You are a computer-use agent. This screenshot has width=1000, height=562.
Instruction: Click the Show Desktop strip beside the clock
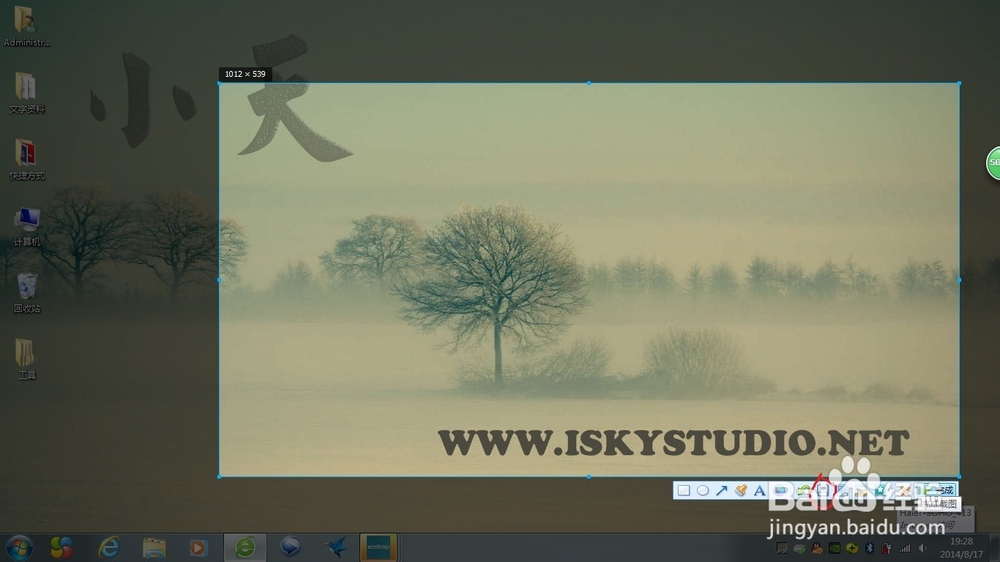994,548
